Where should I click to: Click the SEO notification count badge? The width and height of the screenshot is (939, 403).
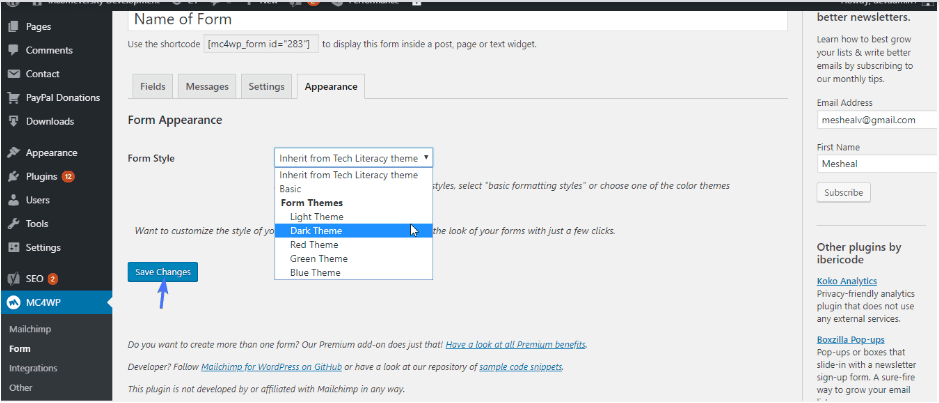coord(53,279)
